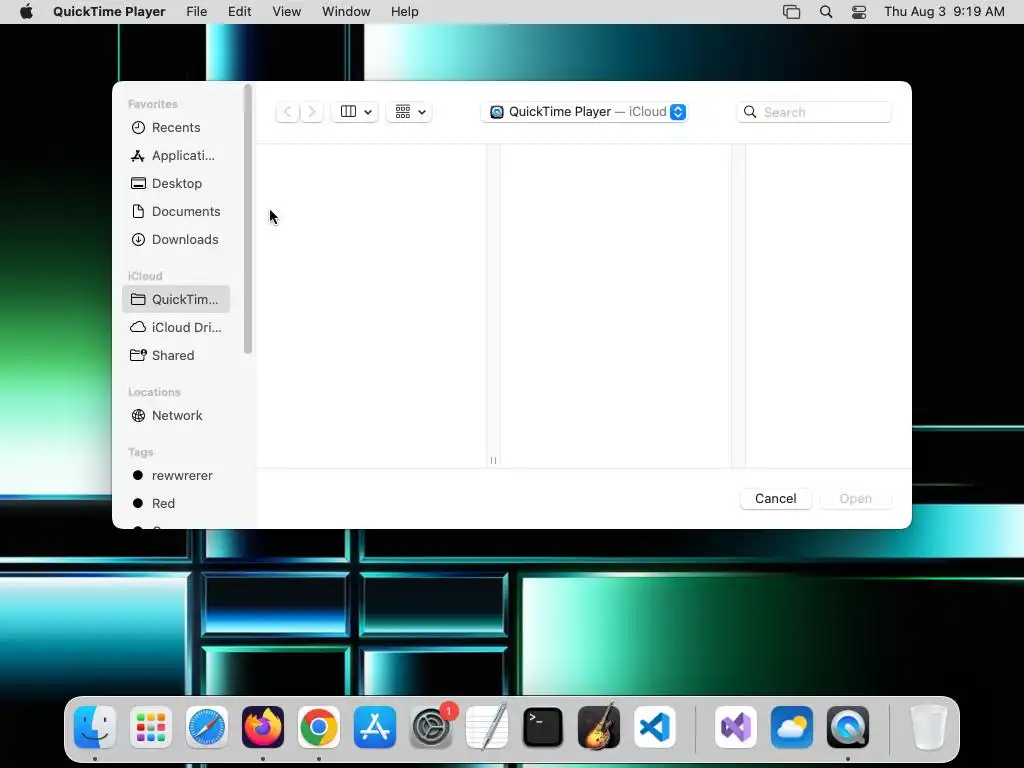This screenshot has height=768, width=1024.
Task: Open TextEdit from the Dock
Action: [487, 727]
